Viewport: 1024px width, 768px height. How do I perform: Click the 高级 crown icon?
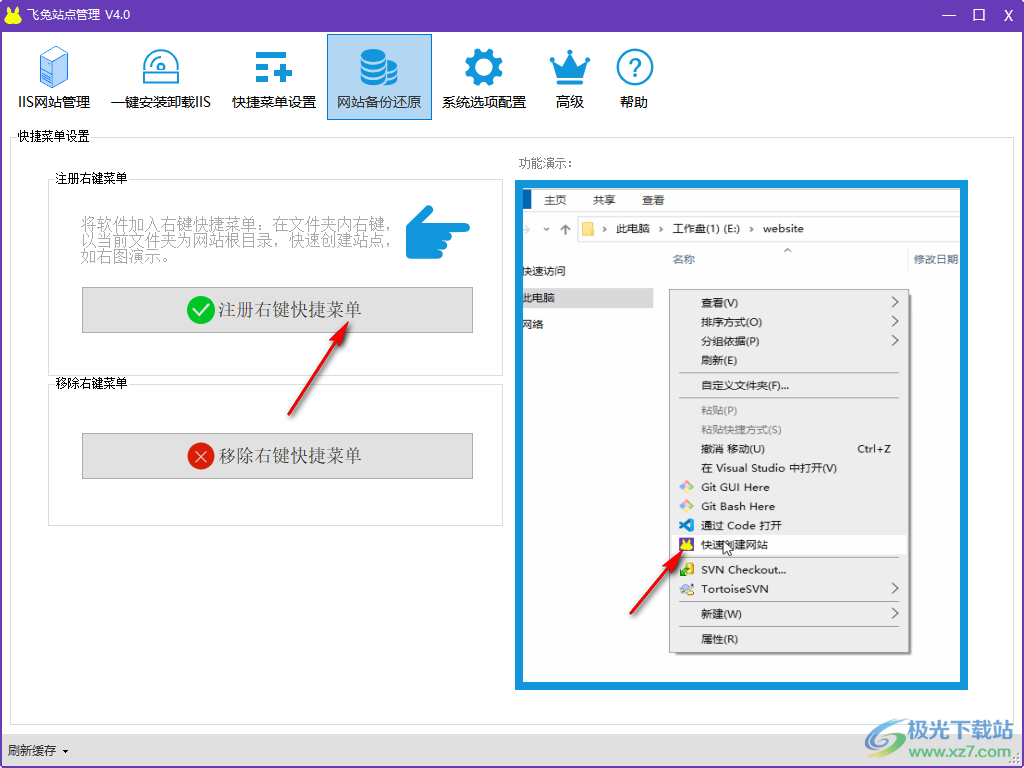(570, 68)
